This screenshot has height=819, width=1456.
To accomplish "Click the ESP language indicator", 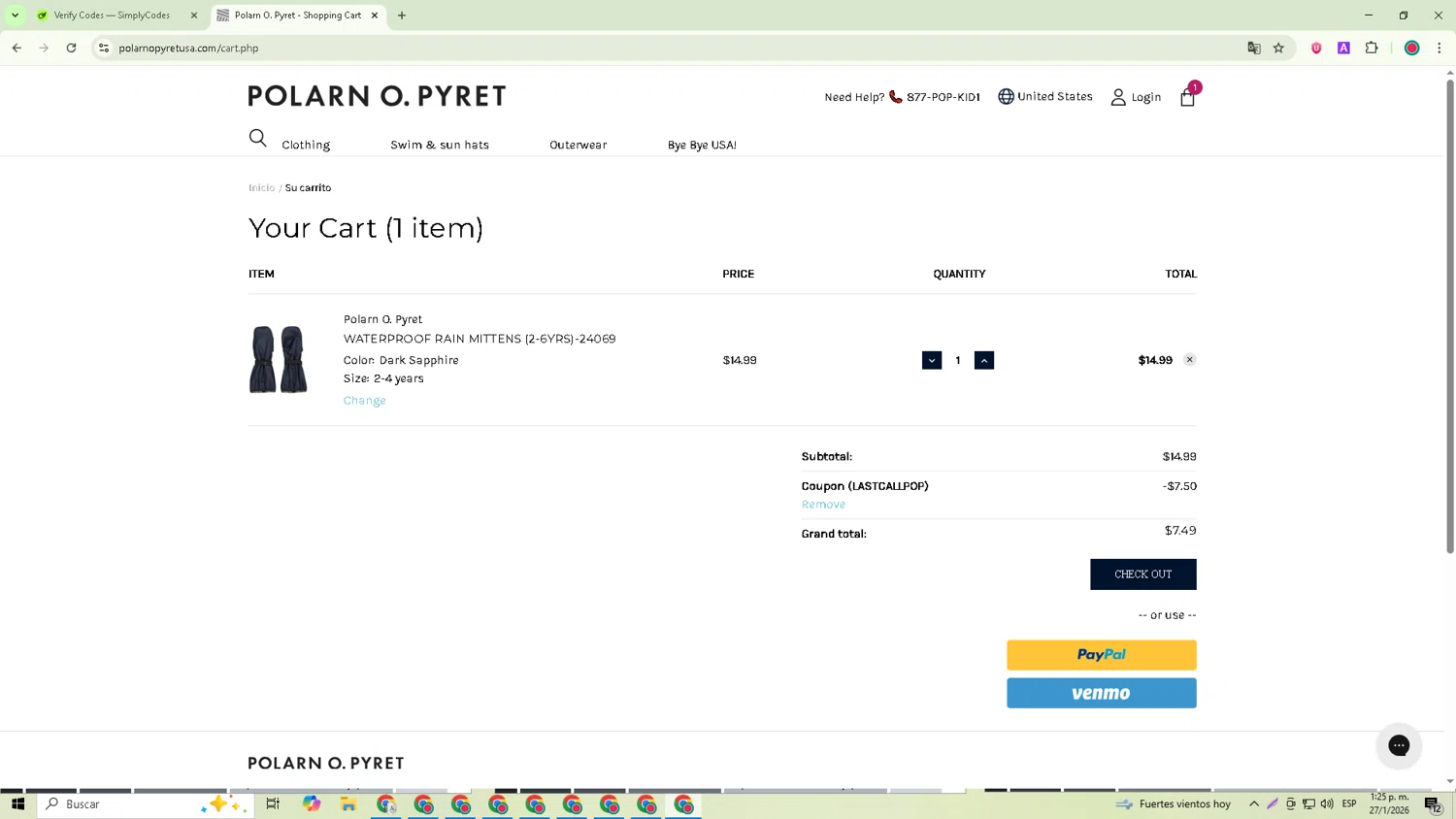I will pyautogui.click(x=1349, y=803).
